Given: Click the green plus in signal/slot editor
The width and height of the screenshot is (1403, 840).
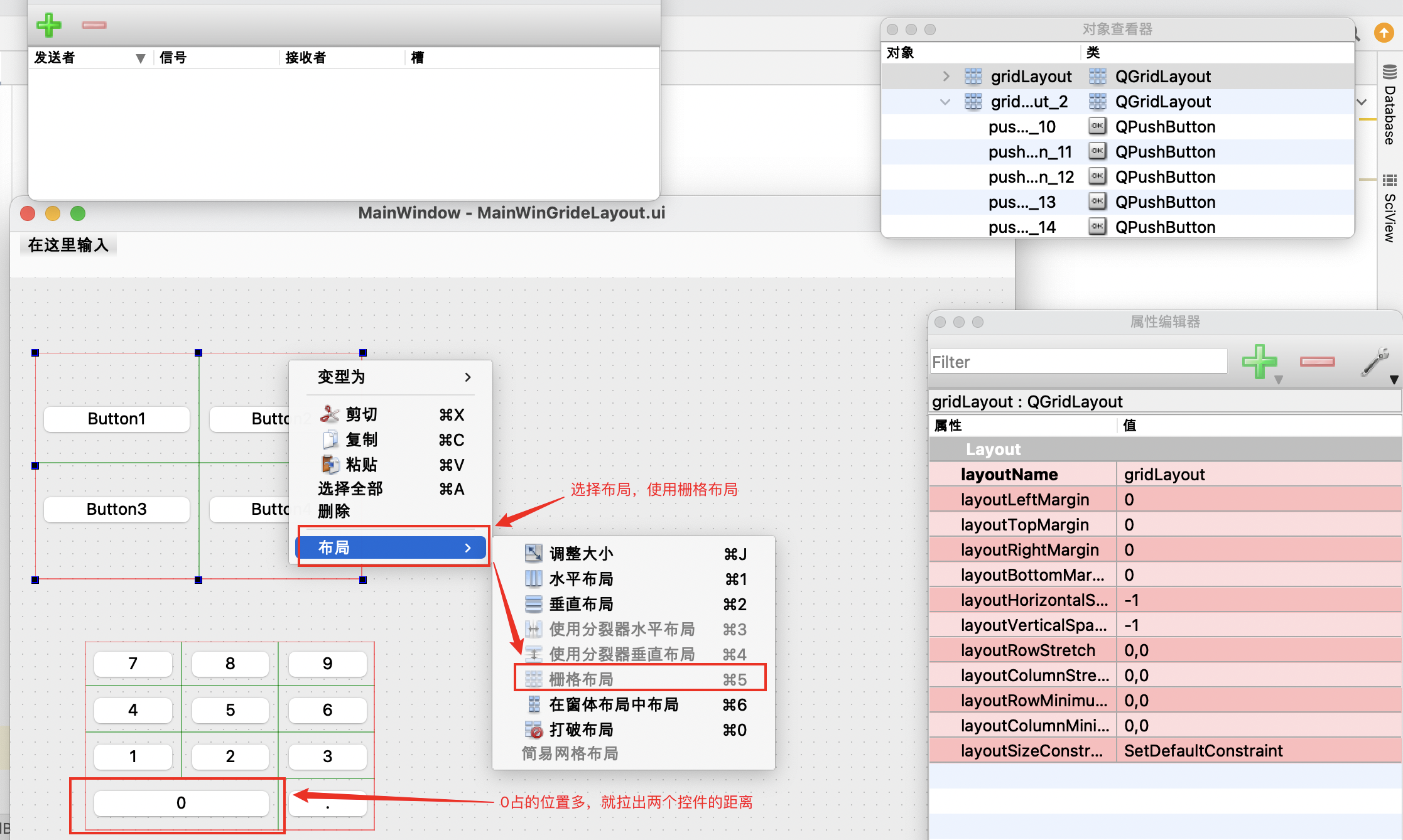Looking at the screenshot, I should (x=48, y=25).
